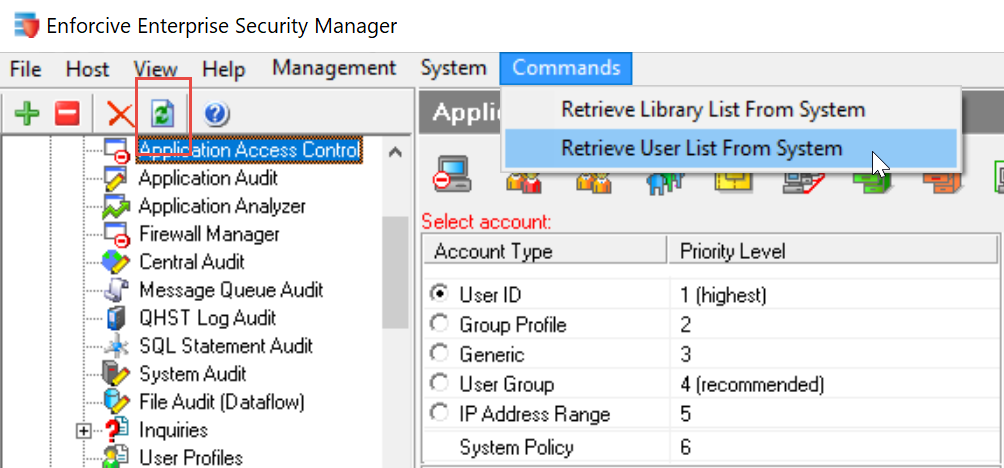Viewport: 1004px width, 468px height.
Task: Click the Message Queue Audit scroll icon
Action: [x=117, y=290]
